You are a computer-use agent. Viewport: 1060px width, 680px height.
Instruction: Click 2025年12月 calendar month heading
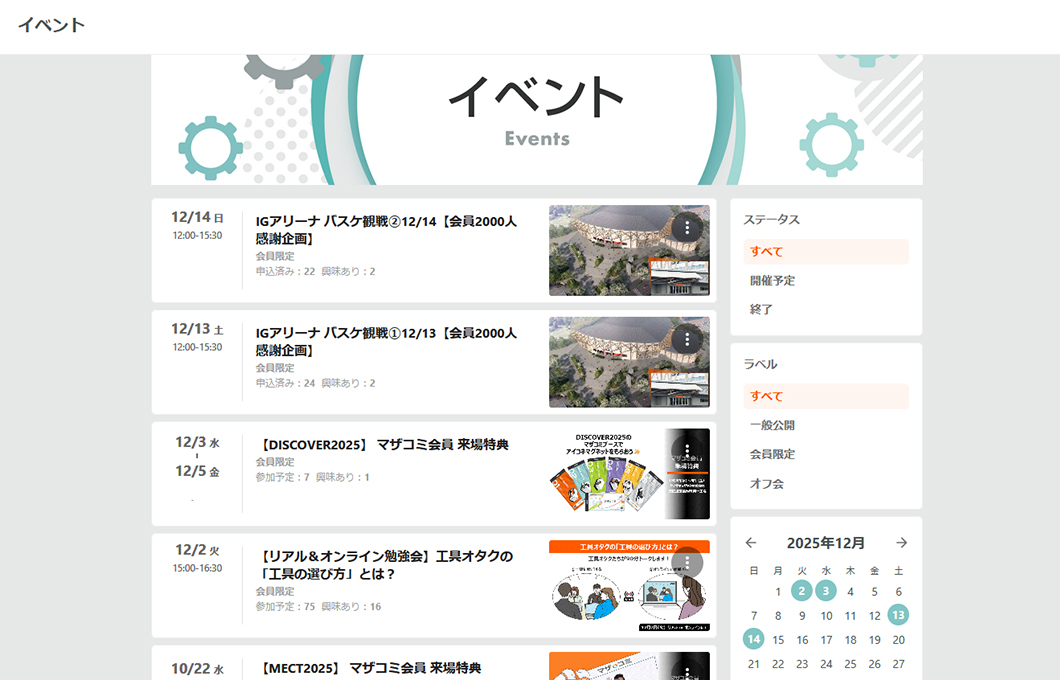[825, 543]
